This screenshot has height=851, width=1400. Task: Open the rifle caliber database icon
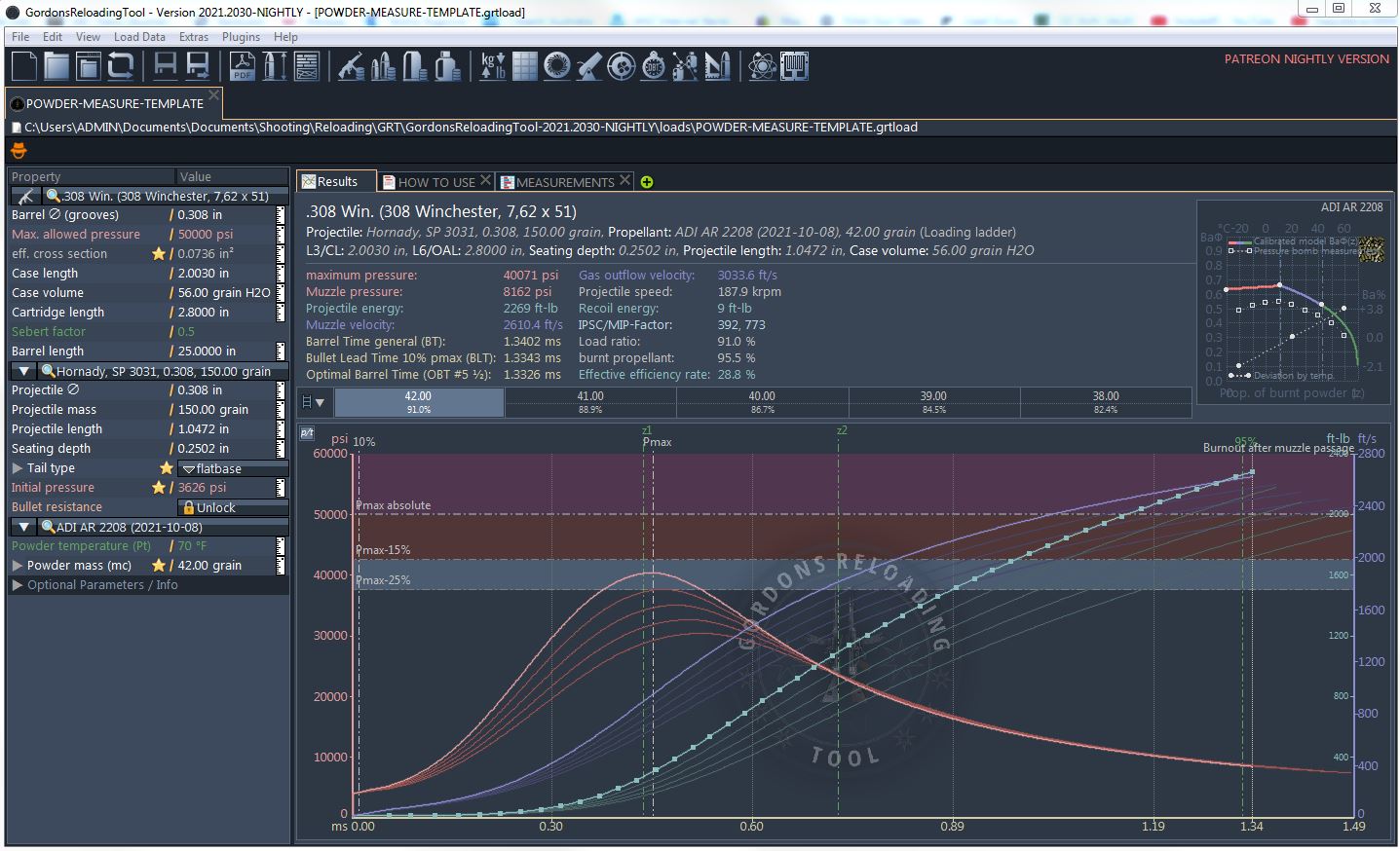[x=351, y=66]
